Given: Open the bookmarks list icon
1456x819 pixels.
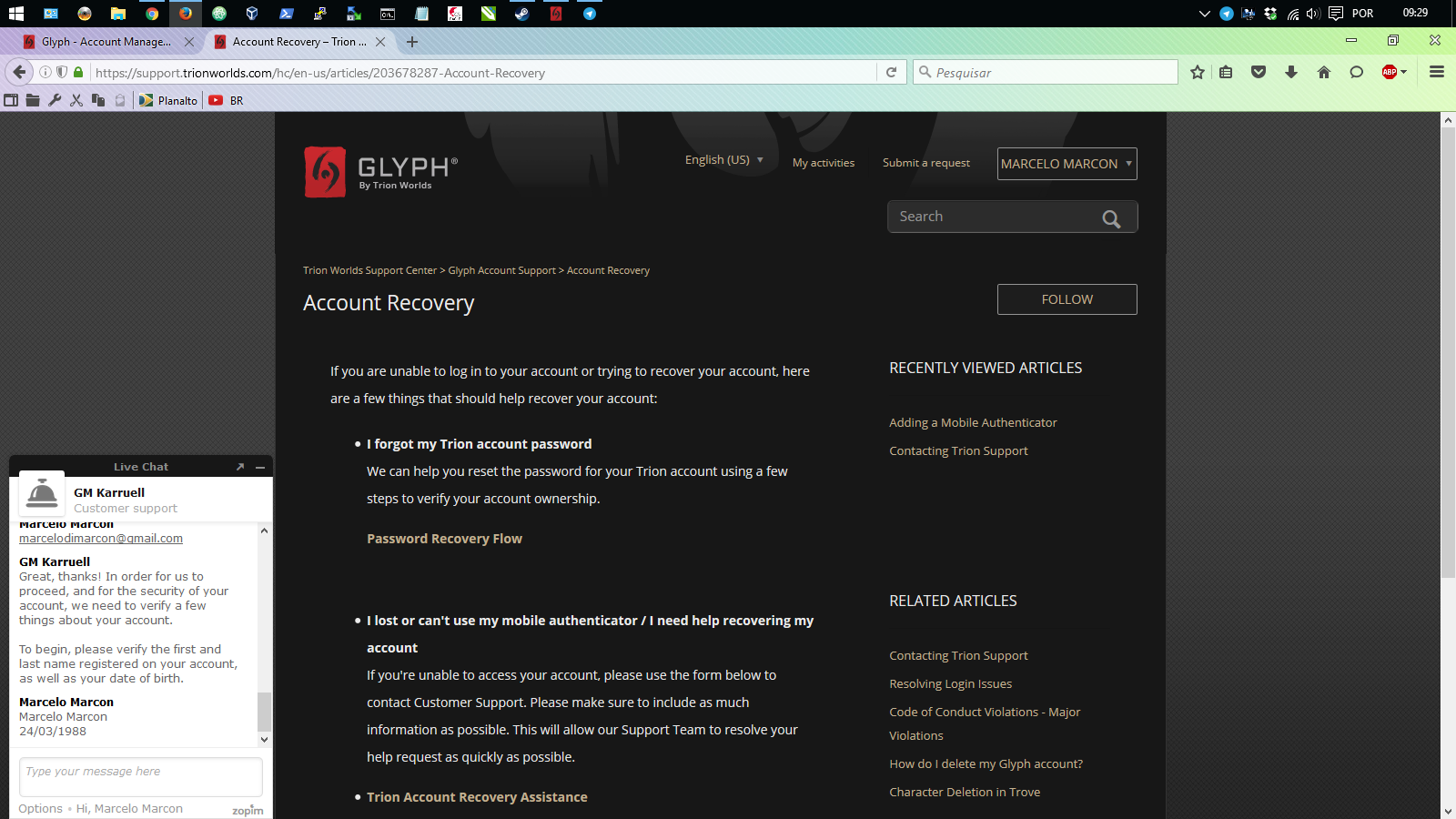Looking at the screenshot, I should coord(1226,72).
